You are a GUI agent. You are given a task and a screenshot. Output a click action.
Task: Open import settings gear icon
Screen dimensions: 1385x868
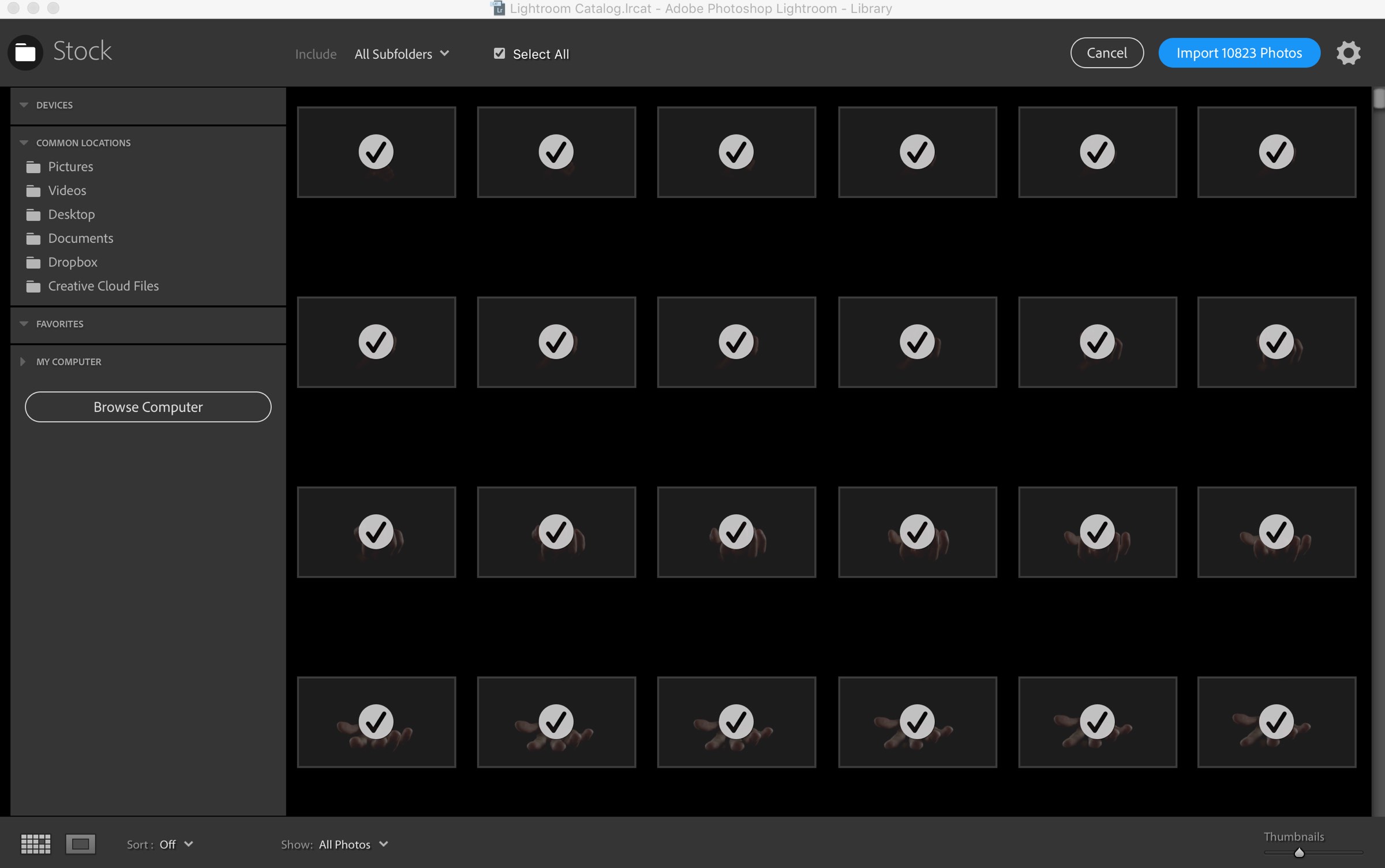point(1348,53)
